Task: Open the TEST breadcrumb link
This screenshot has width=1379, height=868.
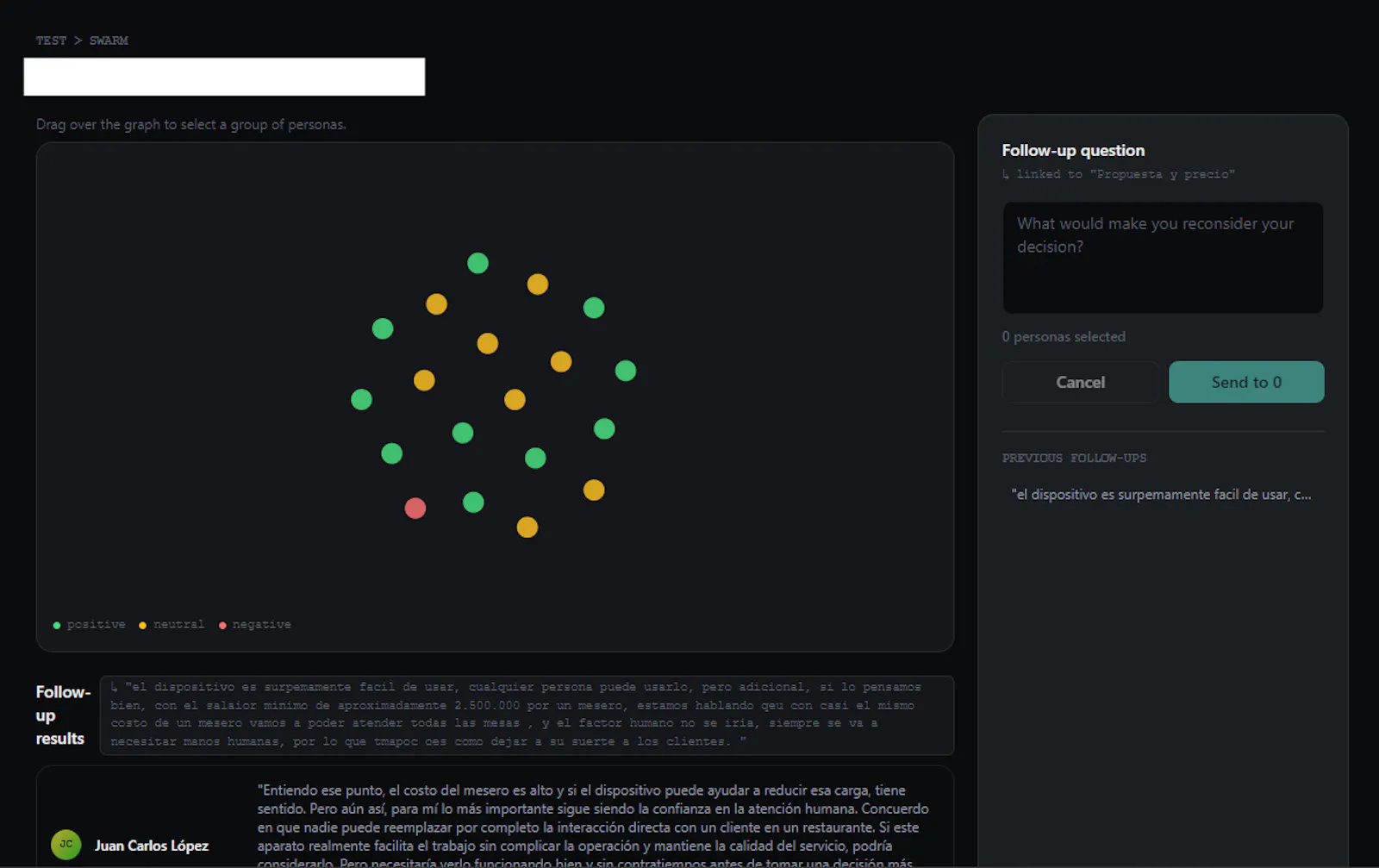Action: point(51,41)
